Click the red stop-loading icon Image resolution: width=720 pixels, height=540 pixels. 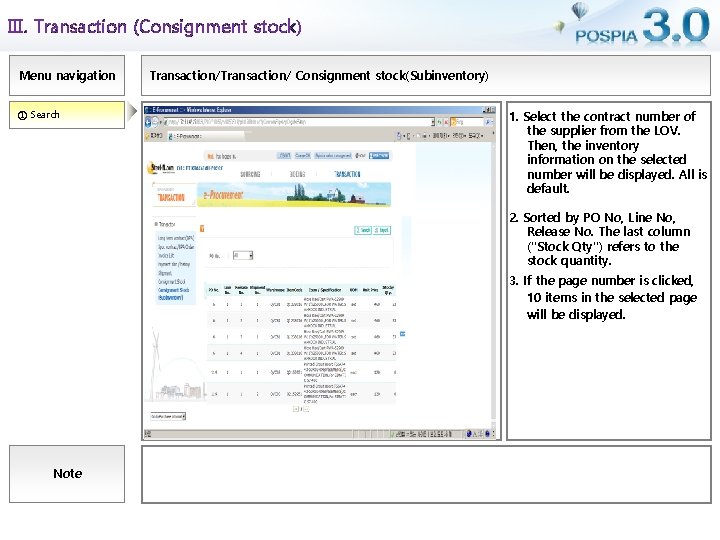pos(446,122)
